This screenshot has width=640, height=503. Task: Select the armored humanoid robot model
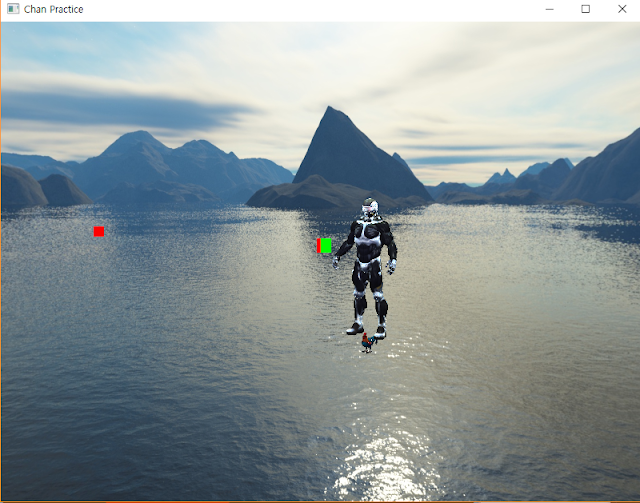pos(366,268)
